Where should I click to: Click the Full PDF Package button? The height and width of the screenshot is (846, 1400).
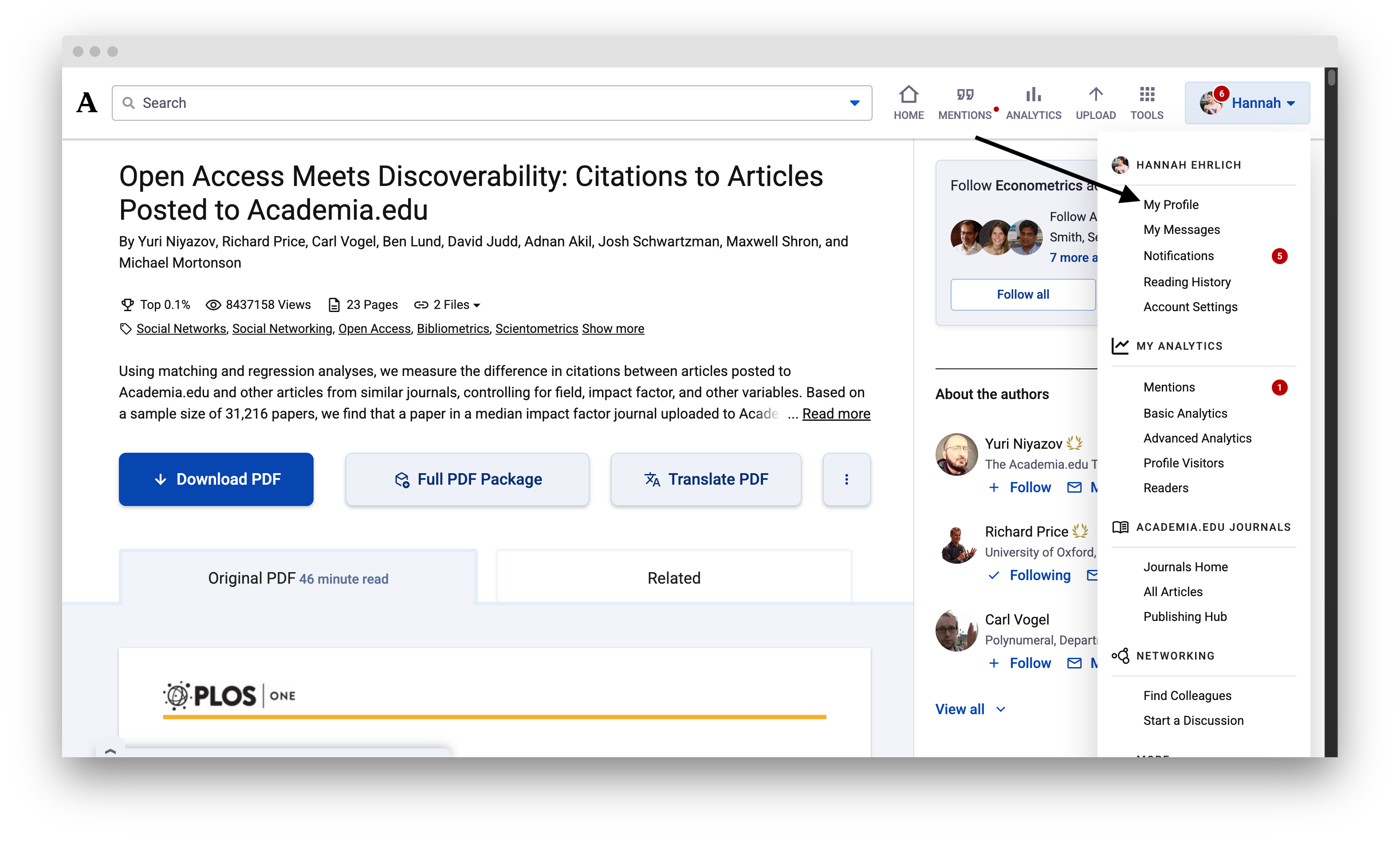467,479
